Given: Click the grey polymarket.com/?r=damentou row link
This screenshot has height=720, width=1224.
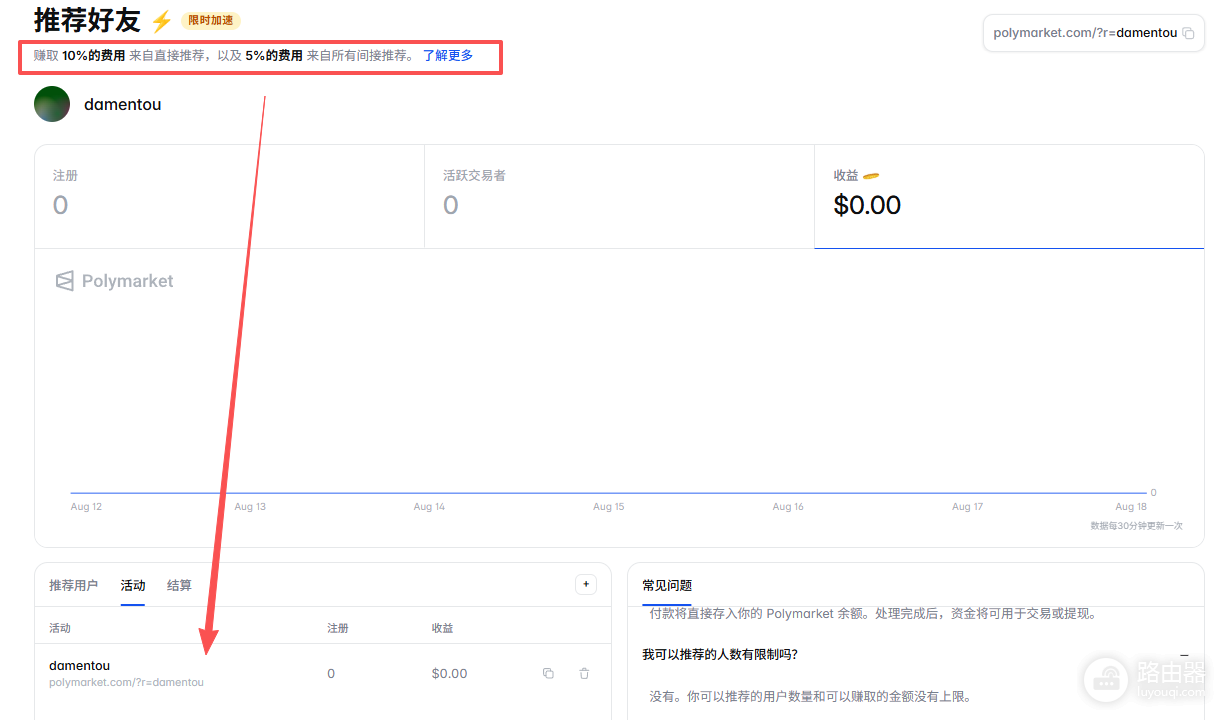Looking at the screenshot, I should click(x=126, y=682).
